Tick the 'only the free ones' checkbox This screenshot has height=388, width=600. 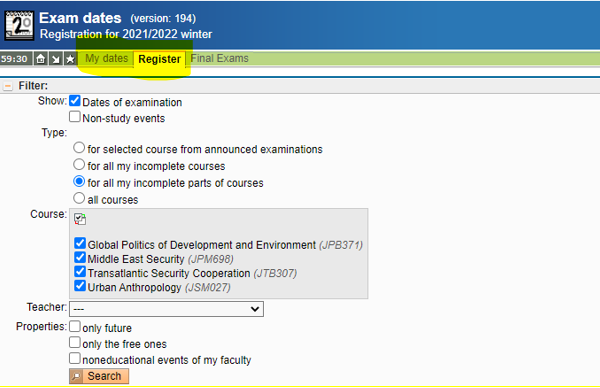(75, 342)
